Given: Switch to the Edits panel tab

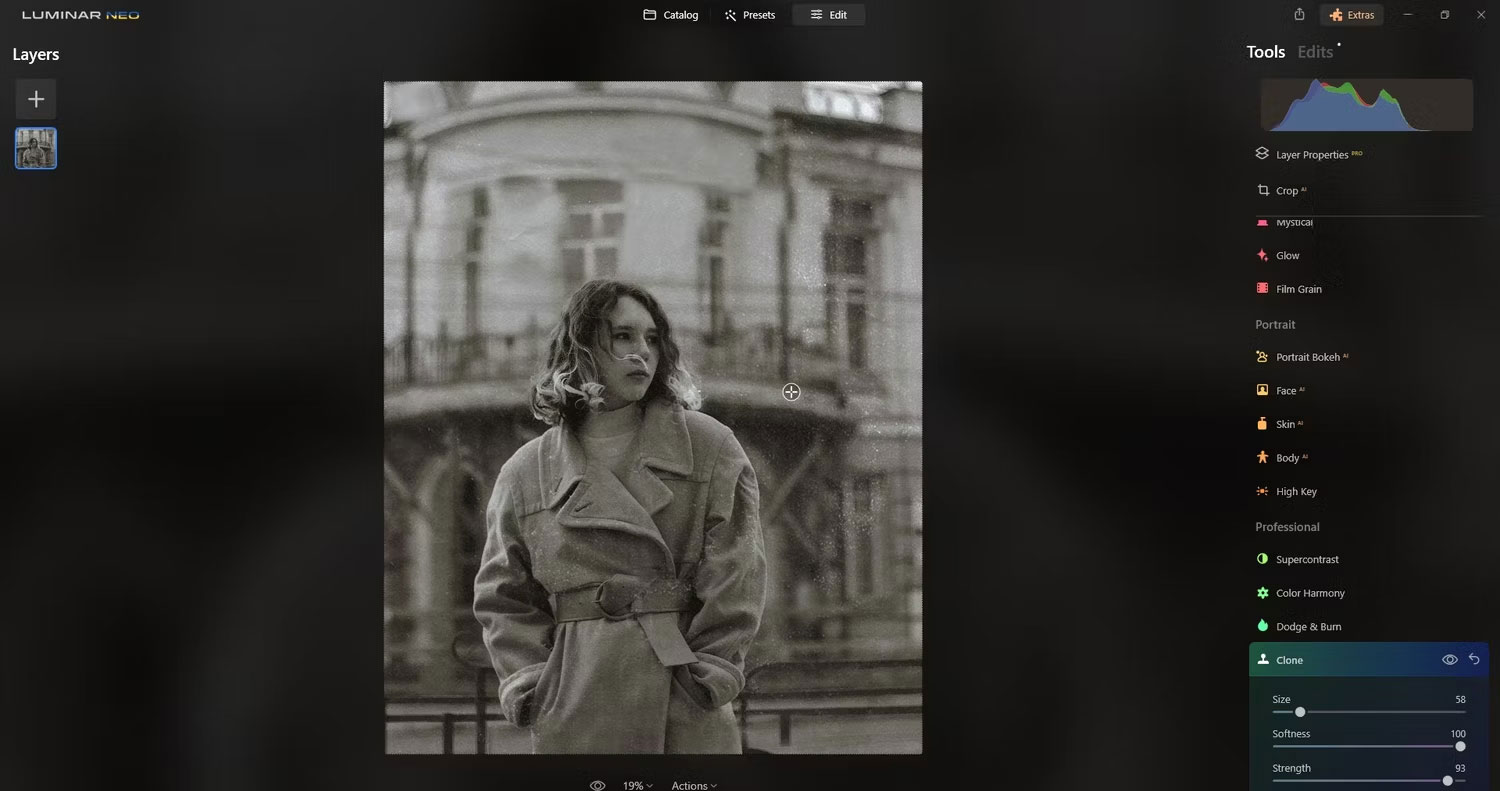Looking at the screenshot, I should pos(1315,52).
